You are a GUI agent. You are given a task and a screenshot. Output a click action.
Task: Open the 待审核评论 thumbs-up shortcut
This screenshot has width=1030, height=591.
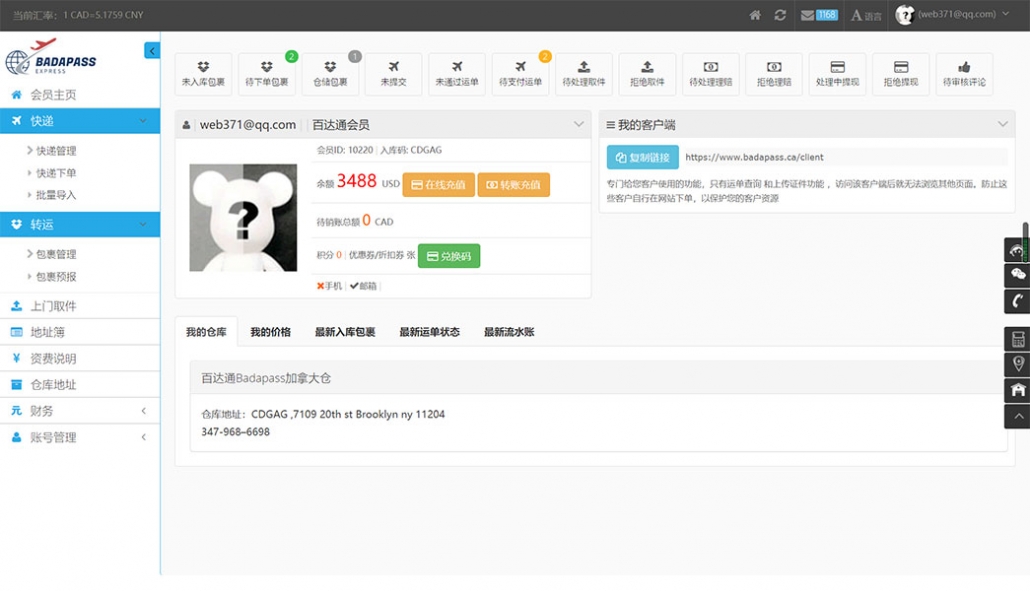964,74
